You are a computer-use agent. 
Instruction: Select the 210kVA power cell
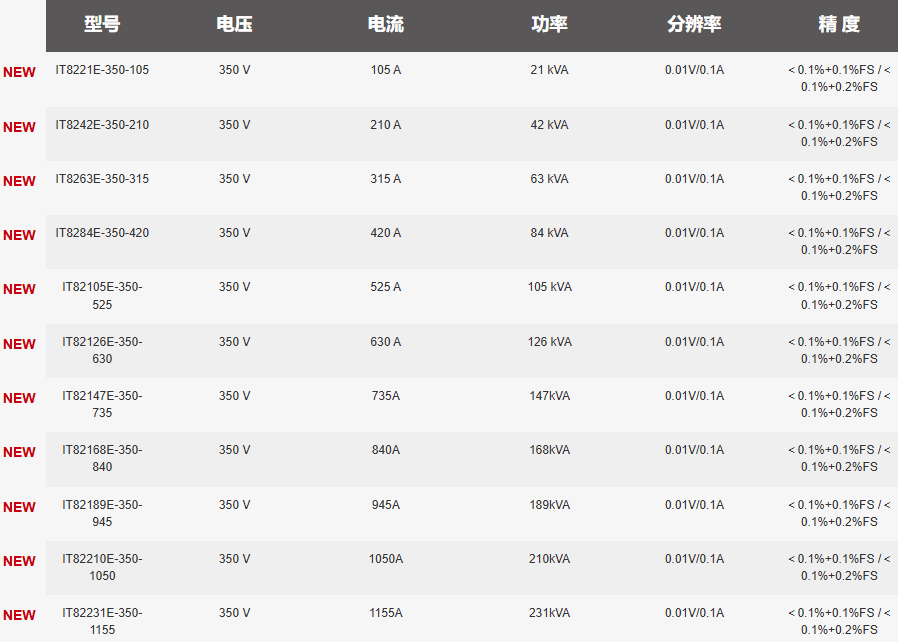tap(549, 558)
